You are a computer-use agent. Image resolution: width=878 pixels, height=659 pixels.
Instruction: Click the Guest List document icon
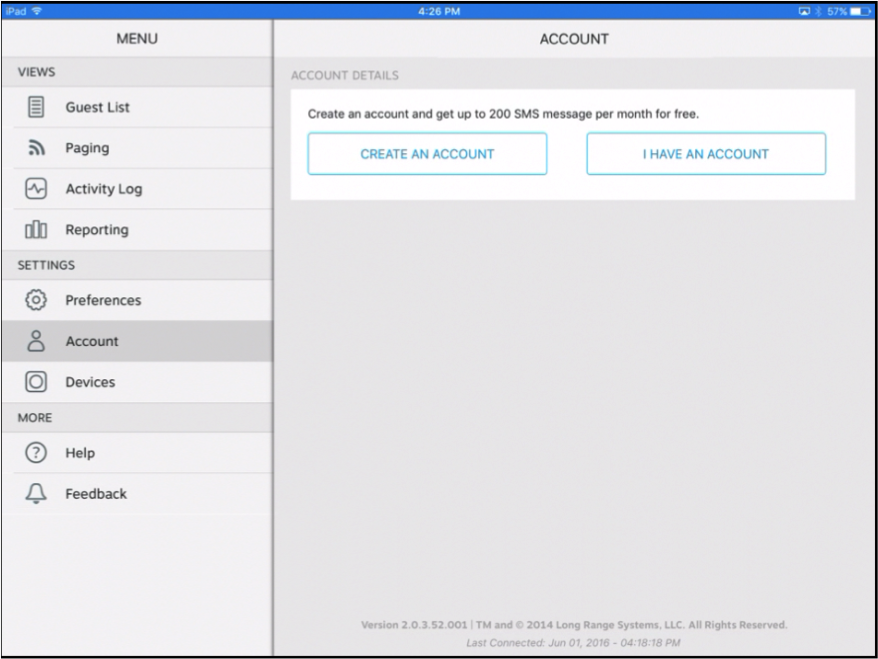(36, 107)
